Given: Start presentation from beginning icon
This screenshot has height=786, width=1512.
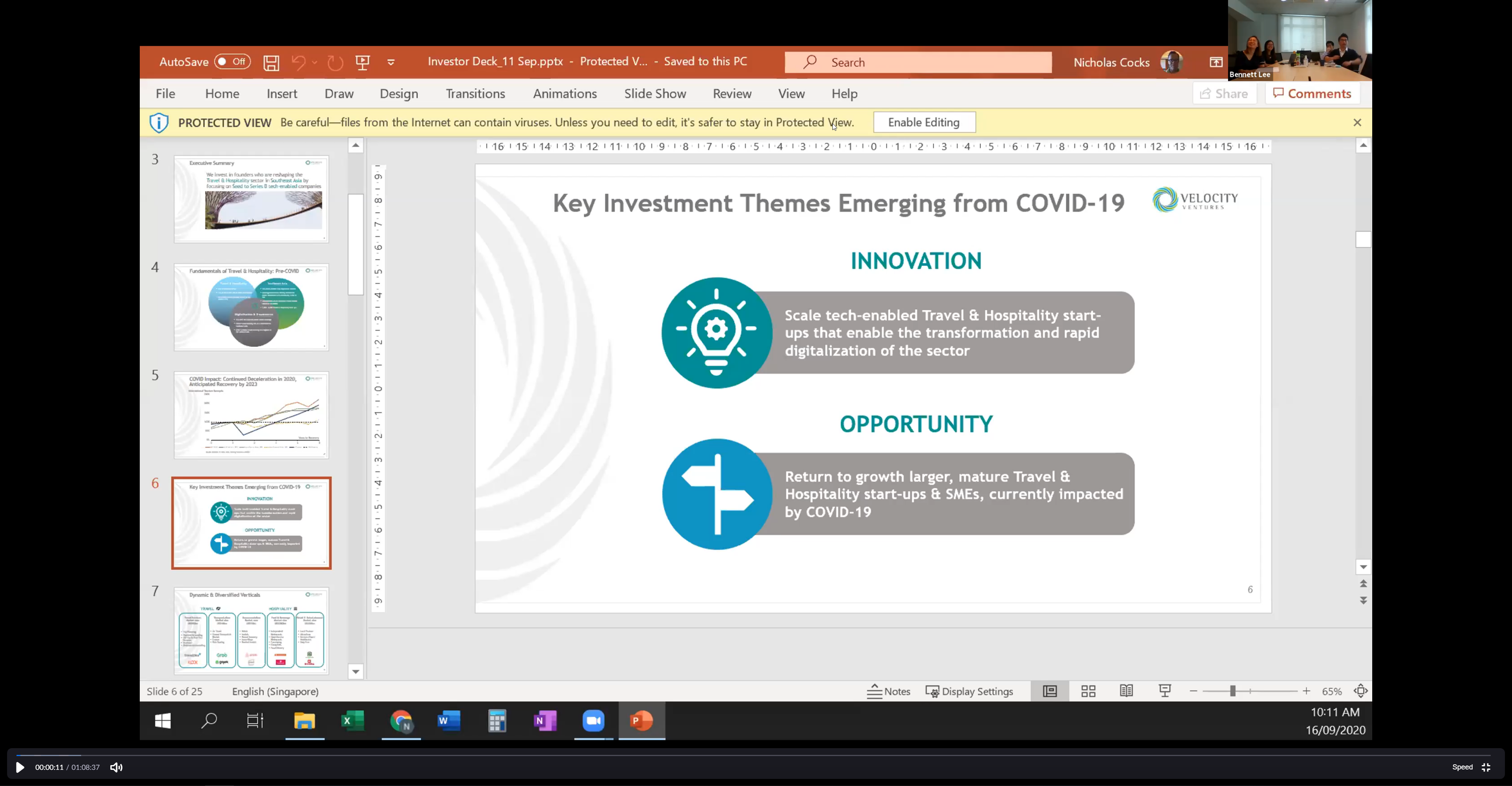Looking at the screenshot, I should click(363, 62).
